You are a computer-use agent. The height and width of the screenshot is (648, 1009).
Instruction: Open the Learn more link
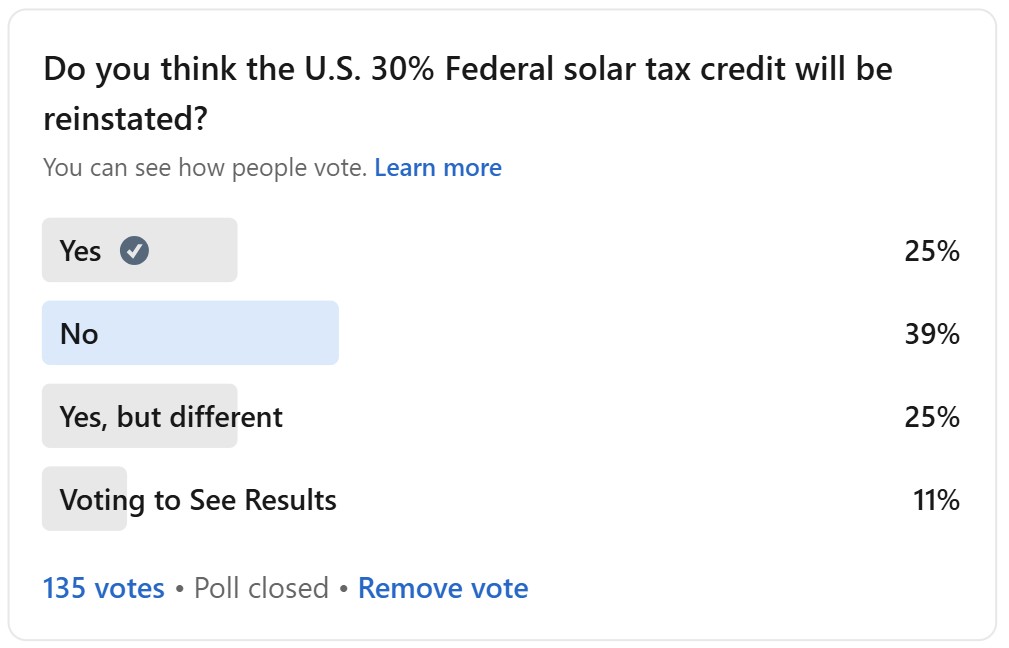click(438, 167)
